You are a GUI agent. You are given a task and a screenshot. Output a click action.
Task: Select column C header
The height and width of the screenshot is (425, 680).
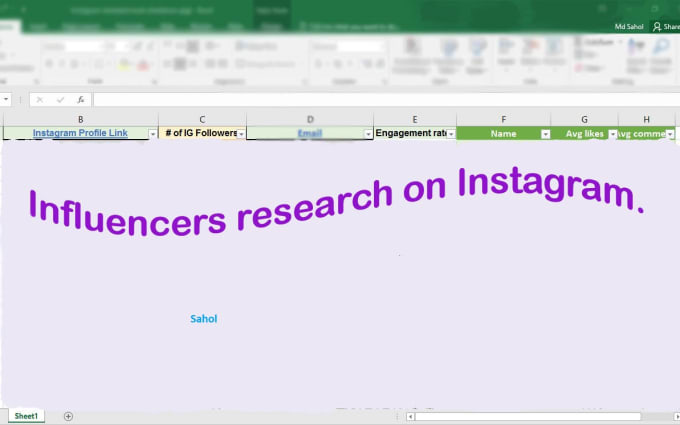click(x=202, y=119)
